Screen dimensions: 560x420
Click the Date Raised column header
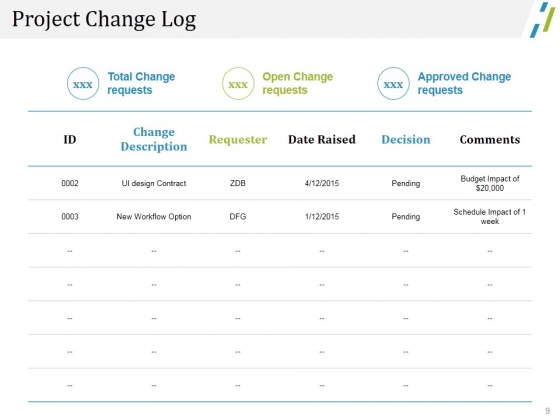322,139
